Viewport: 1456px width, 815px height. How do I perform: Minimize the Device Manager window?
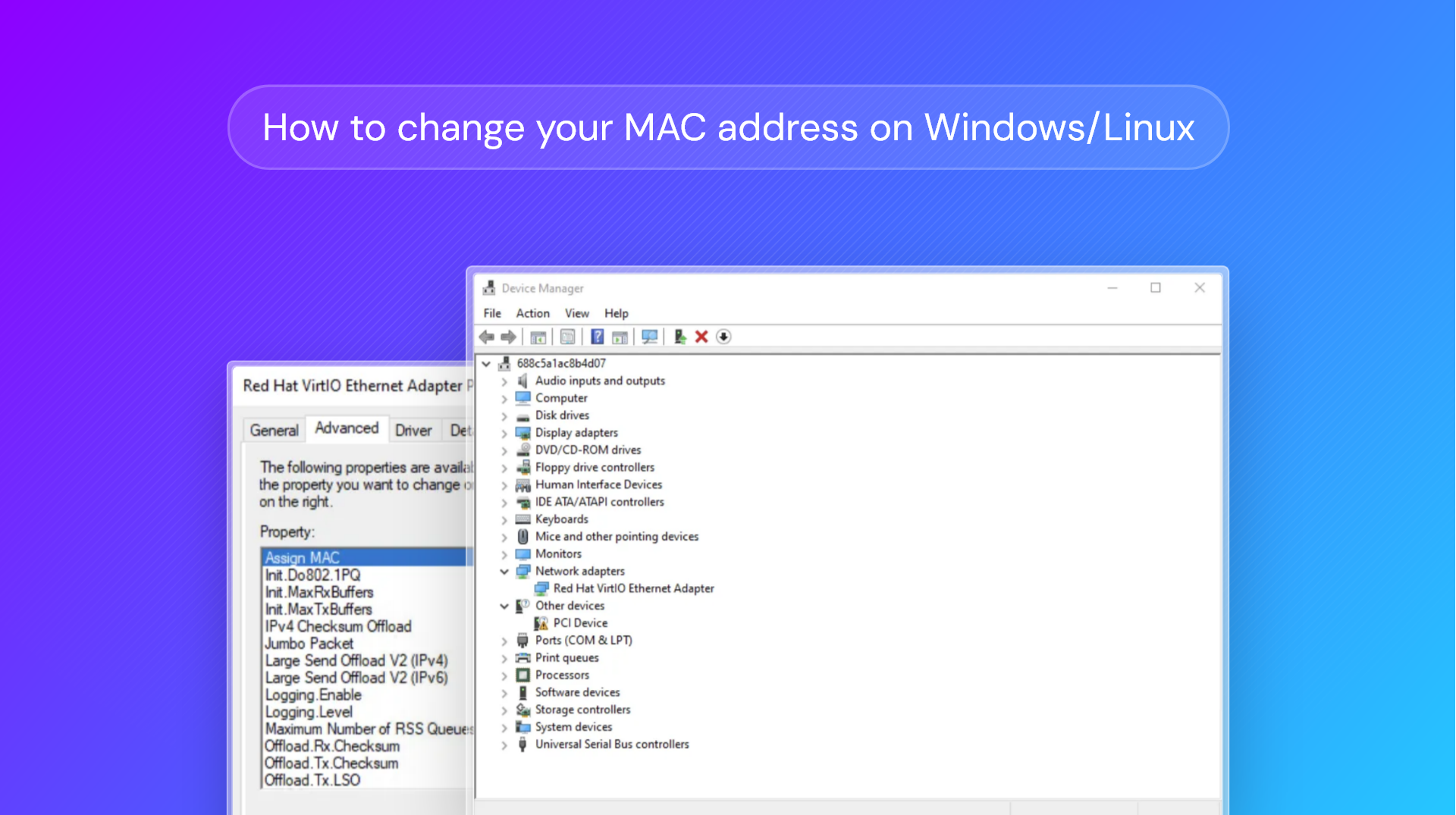[1112, 288]
